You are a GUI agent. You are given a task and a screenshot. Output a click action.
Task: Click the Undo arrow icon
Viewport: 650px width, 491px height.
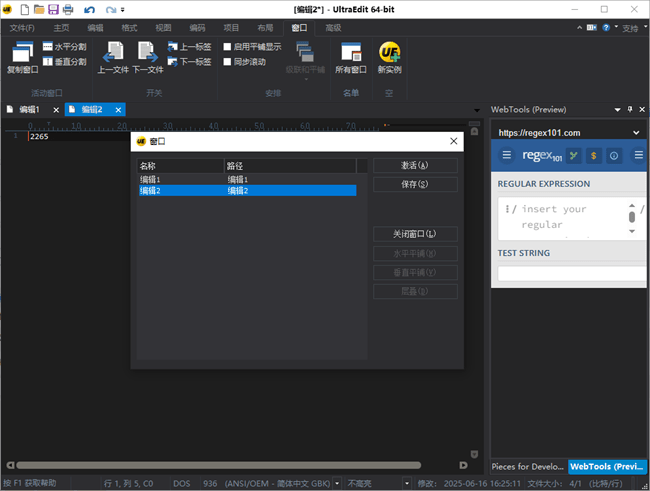click(x=90, y=10)
